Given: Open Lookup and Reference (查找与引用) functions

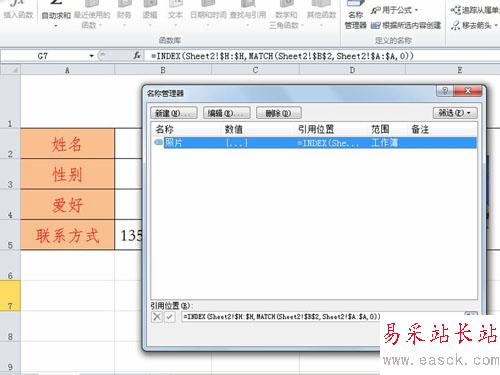Looking at the screenshot, I should 248,13.
